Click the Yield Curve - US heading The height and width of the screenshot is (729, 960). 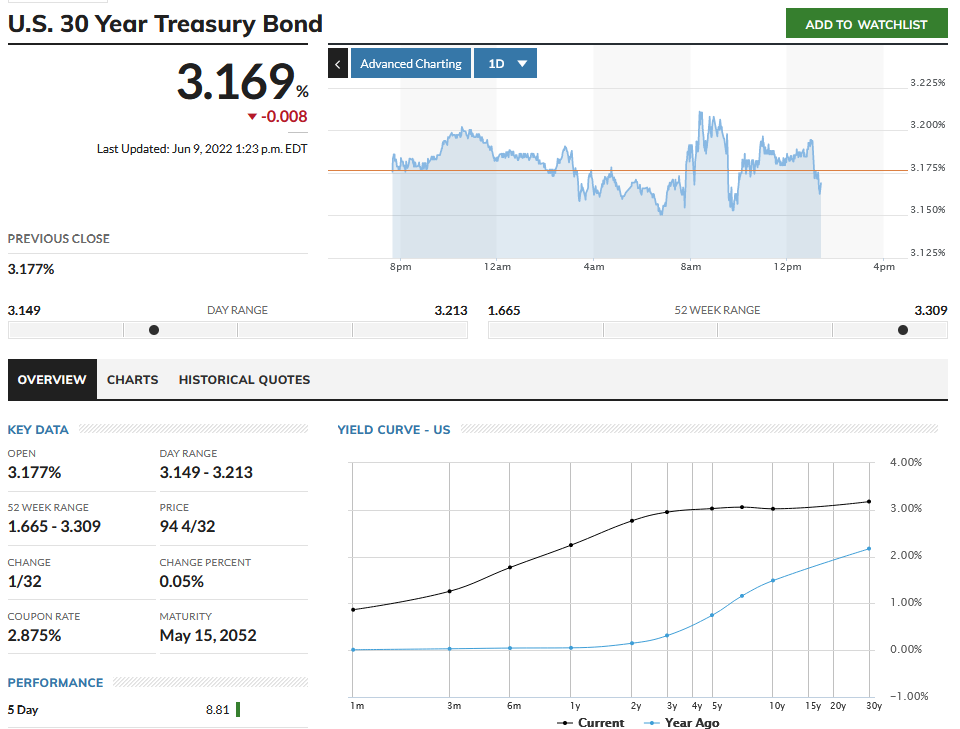click(x=394, y=430)
